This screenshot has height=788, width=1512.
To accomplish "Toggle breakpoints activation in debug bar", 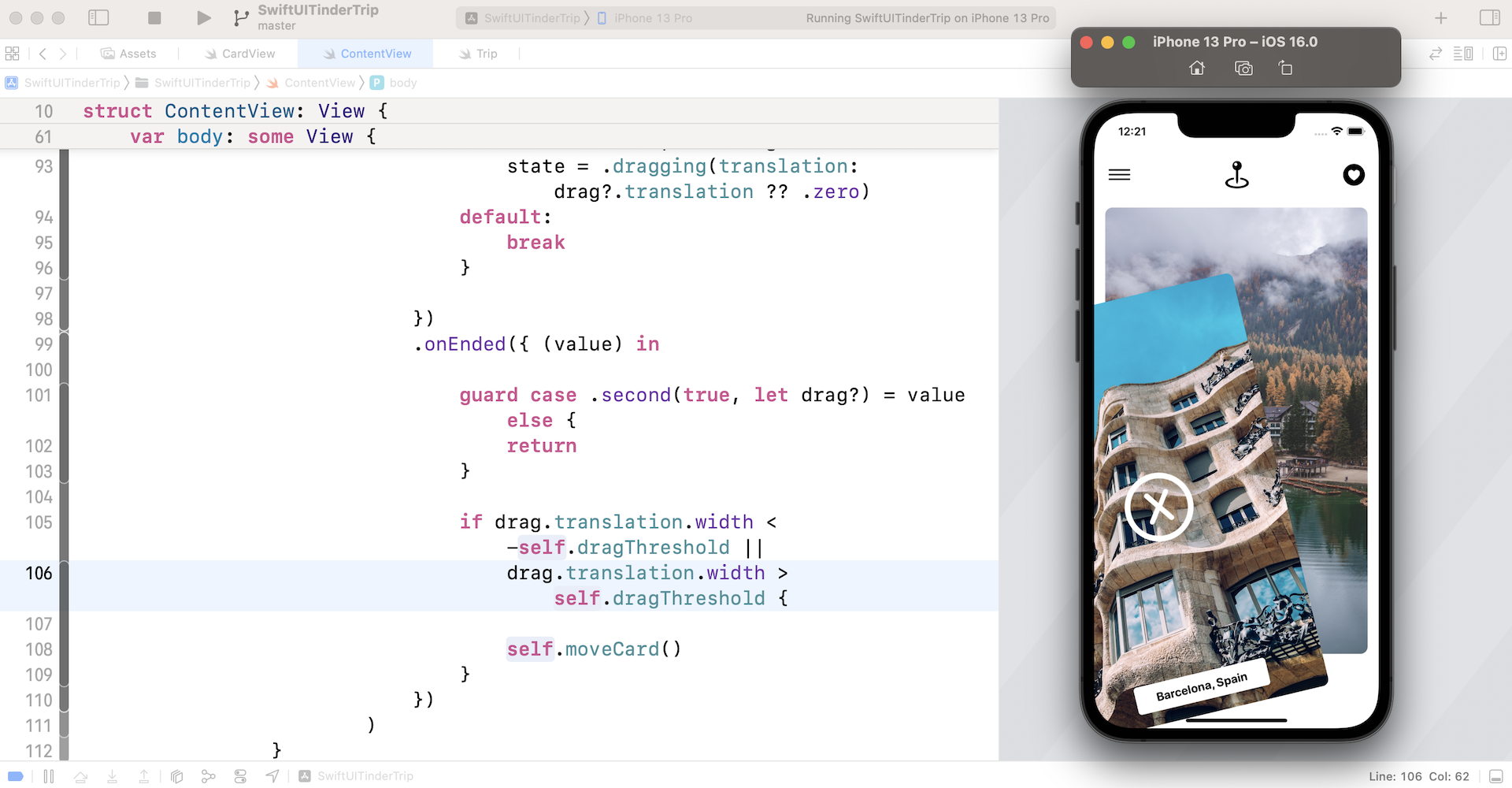I will [x=15, y=776].
